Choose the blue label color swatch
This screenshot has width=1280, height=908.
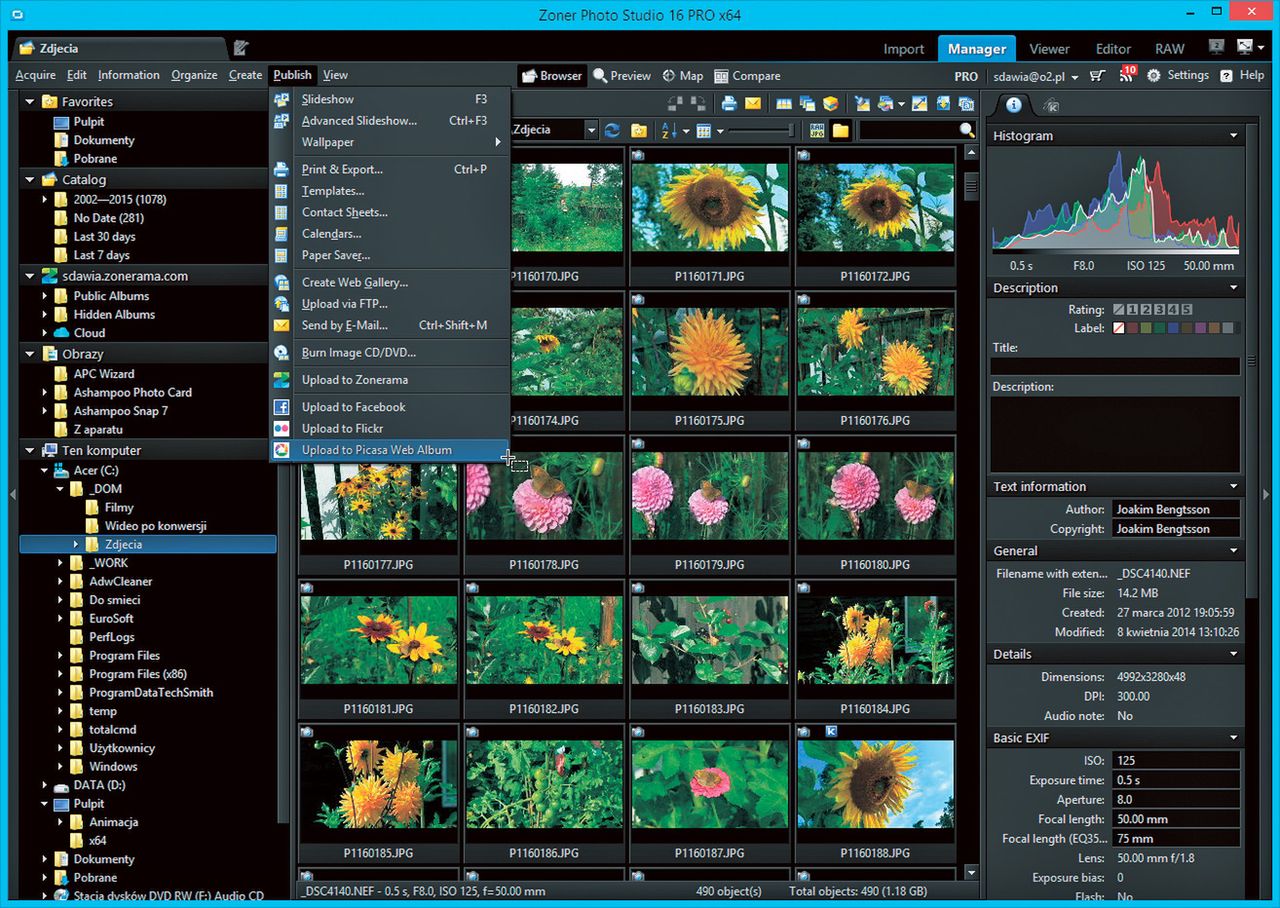point(1174,328)
